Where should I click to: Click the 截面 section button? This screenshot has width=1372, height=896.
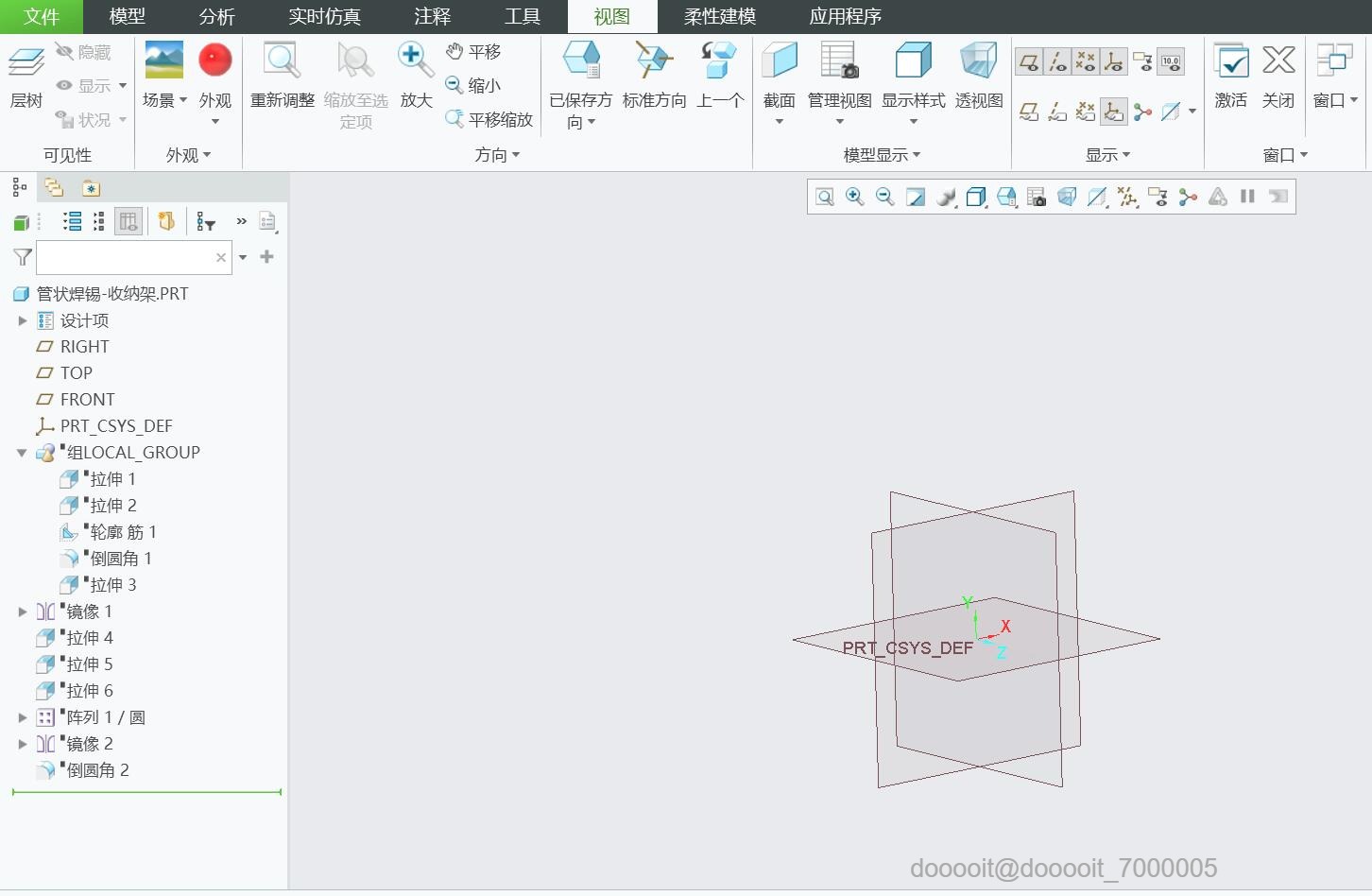point(780,82)
